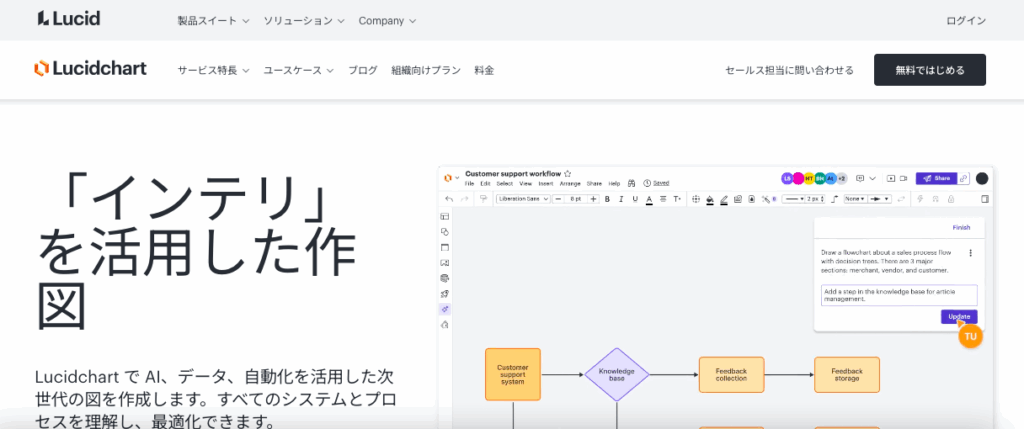
Task: Click the lightning bolt actions icon
Action: pyautogui.click(x=920, y=199)
